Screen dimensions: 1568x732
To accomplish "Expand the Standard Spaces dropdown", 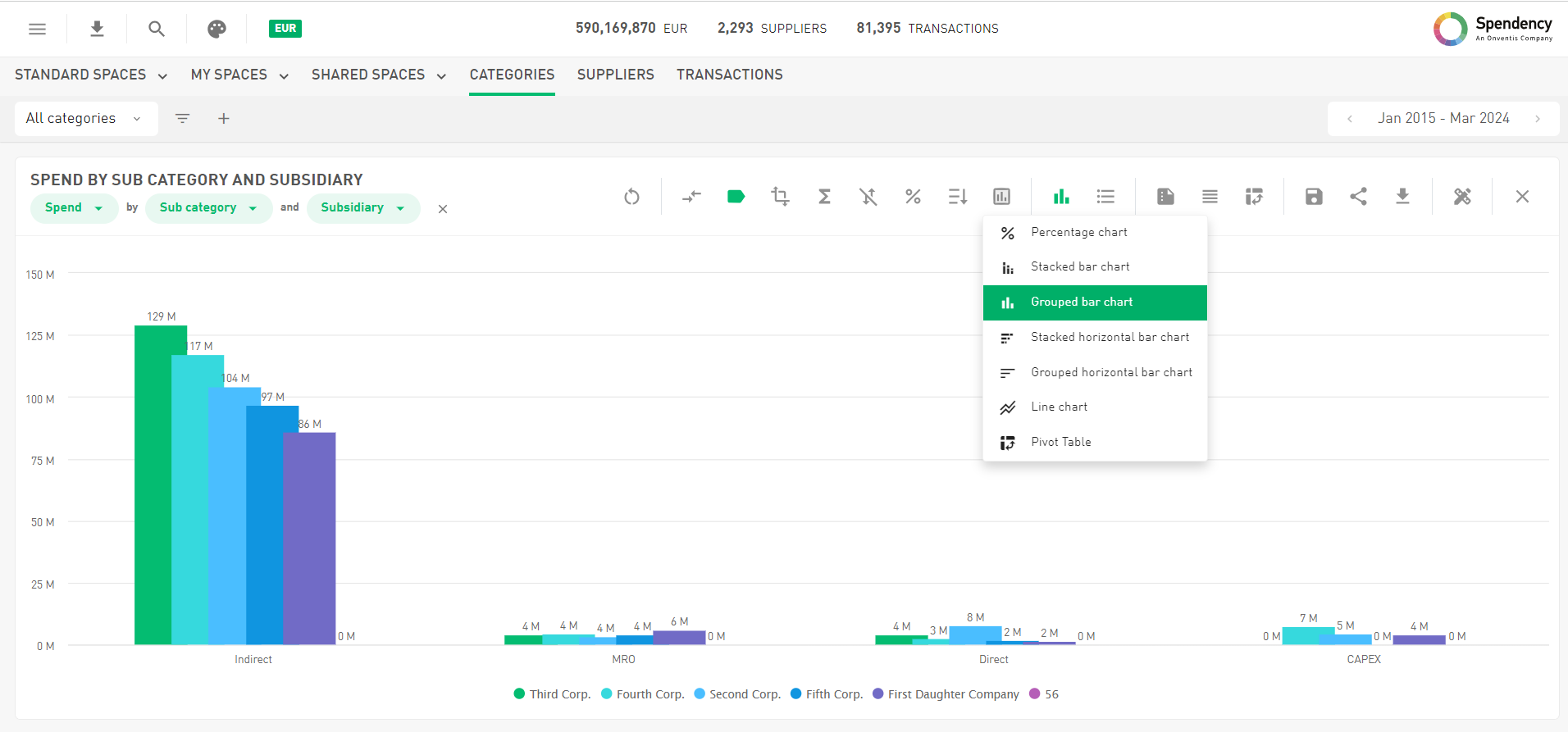I will (x=91, y=75).
